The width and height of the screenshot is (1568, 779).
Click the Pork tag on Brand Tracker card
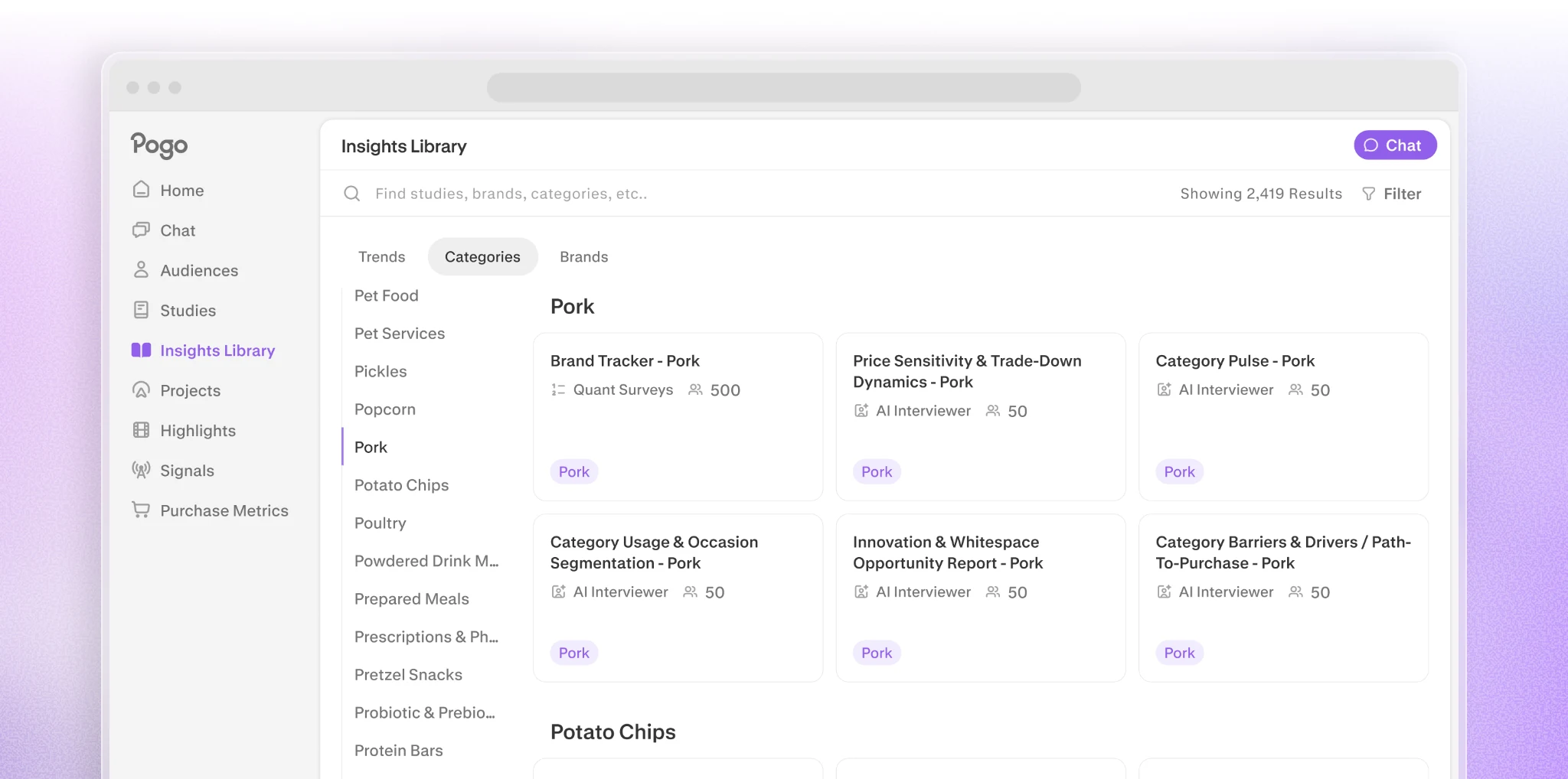point(573,472)
